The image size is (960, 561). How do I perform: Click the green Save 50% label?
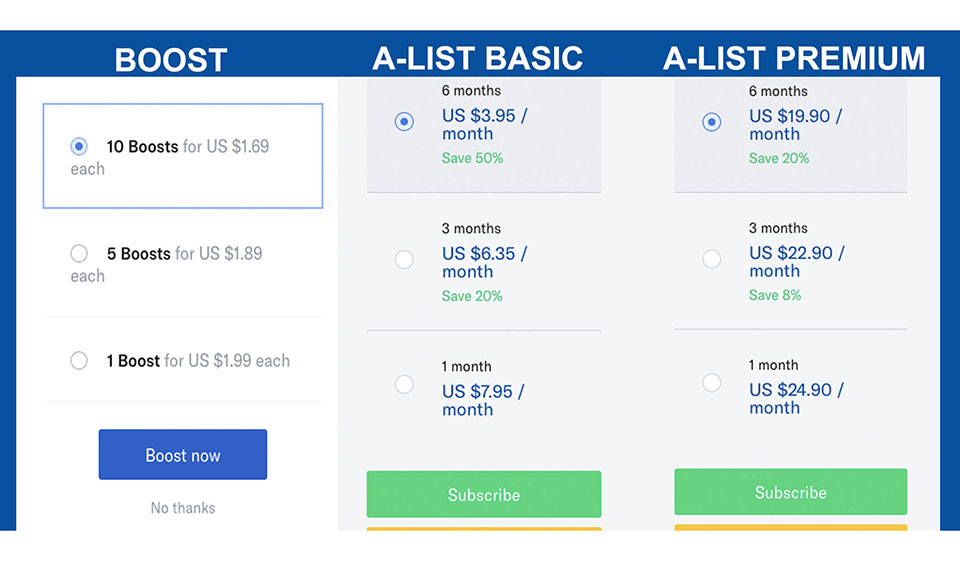point(472,158)
